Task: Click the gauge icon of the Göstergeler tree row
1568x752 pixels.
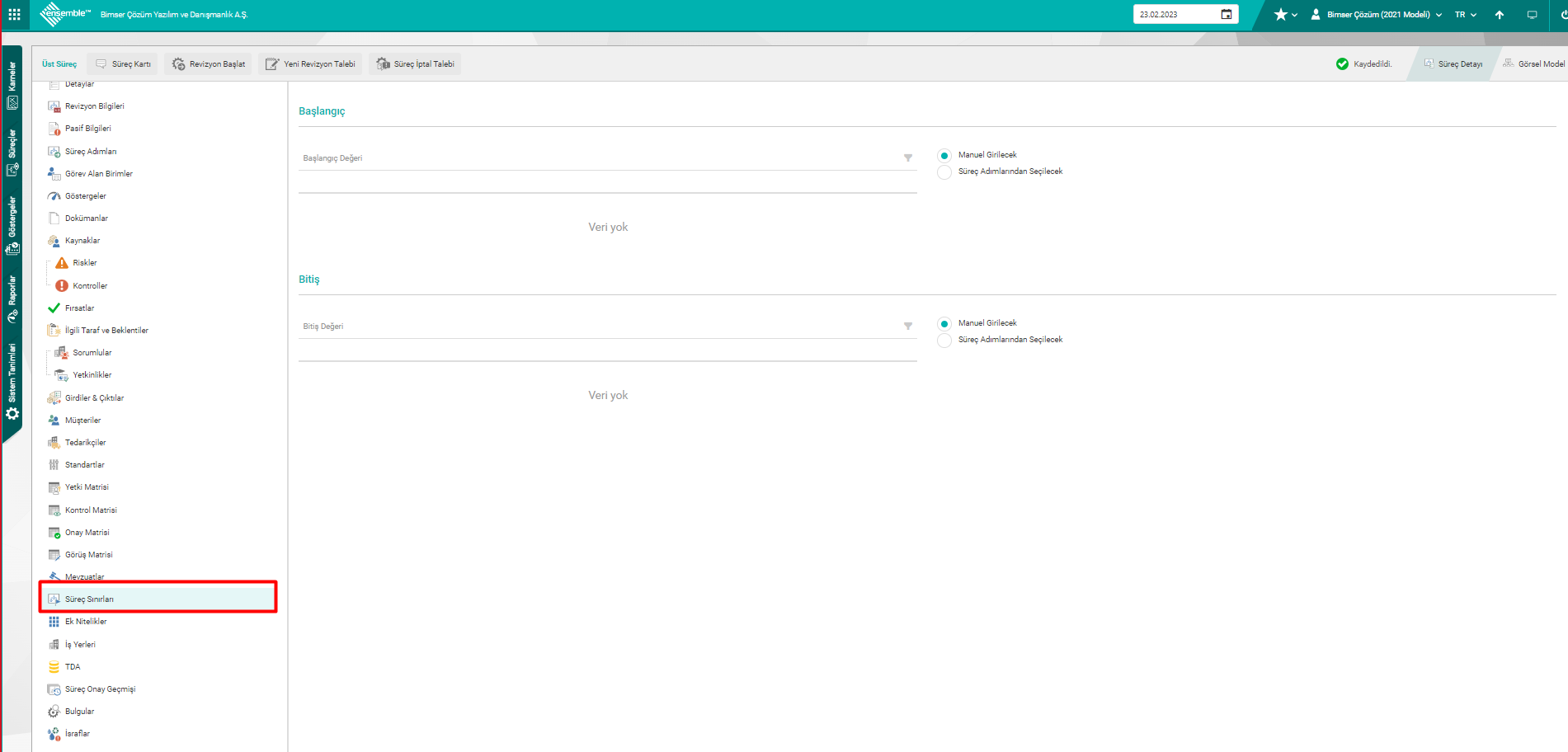Action: click(x=54, y=196)
